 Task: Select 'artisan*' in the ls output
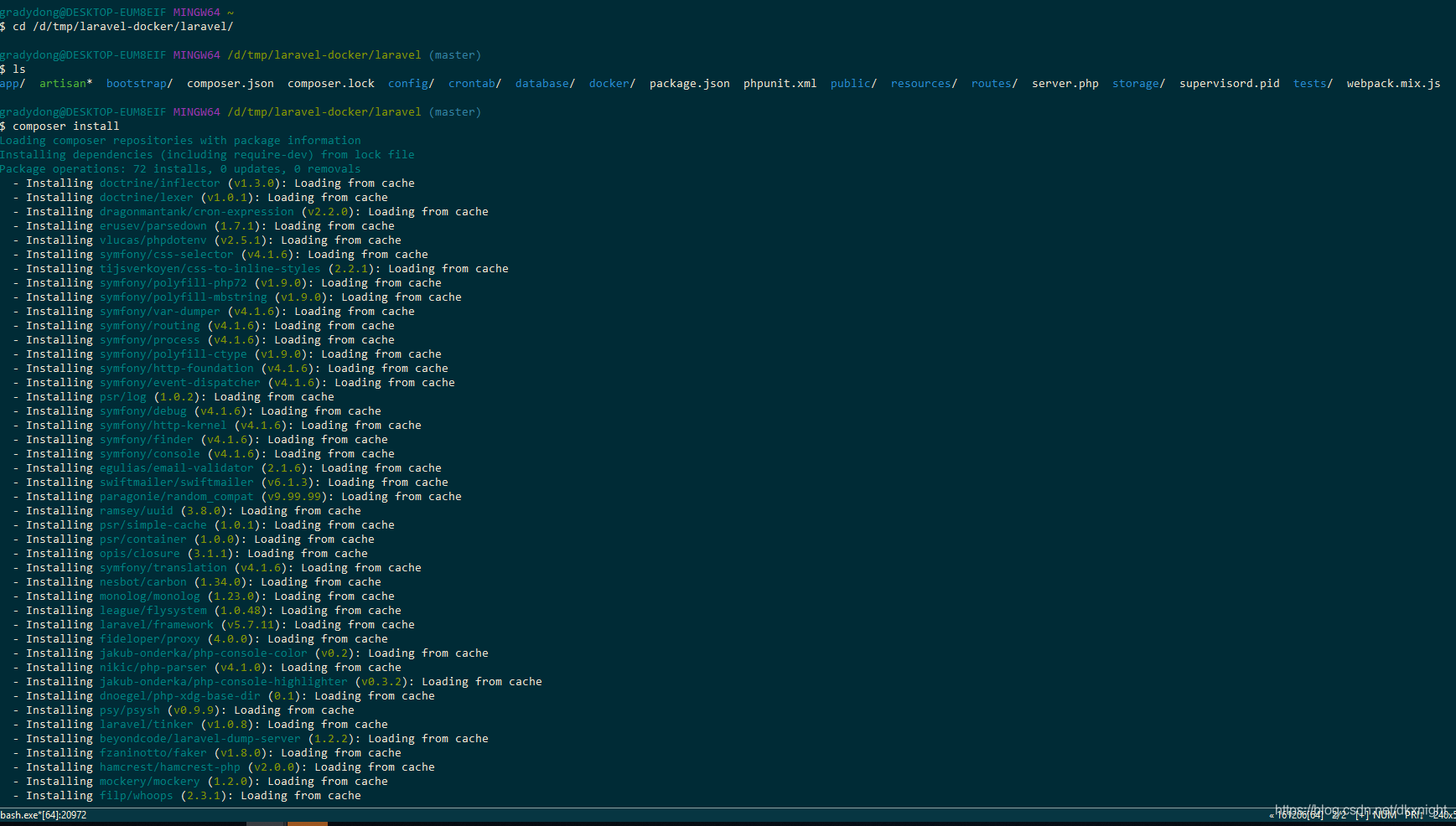coord(66,84)
